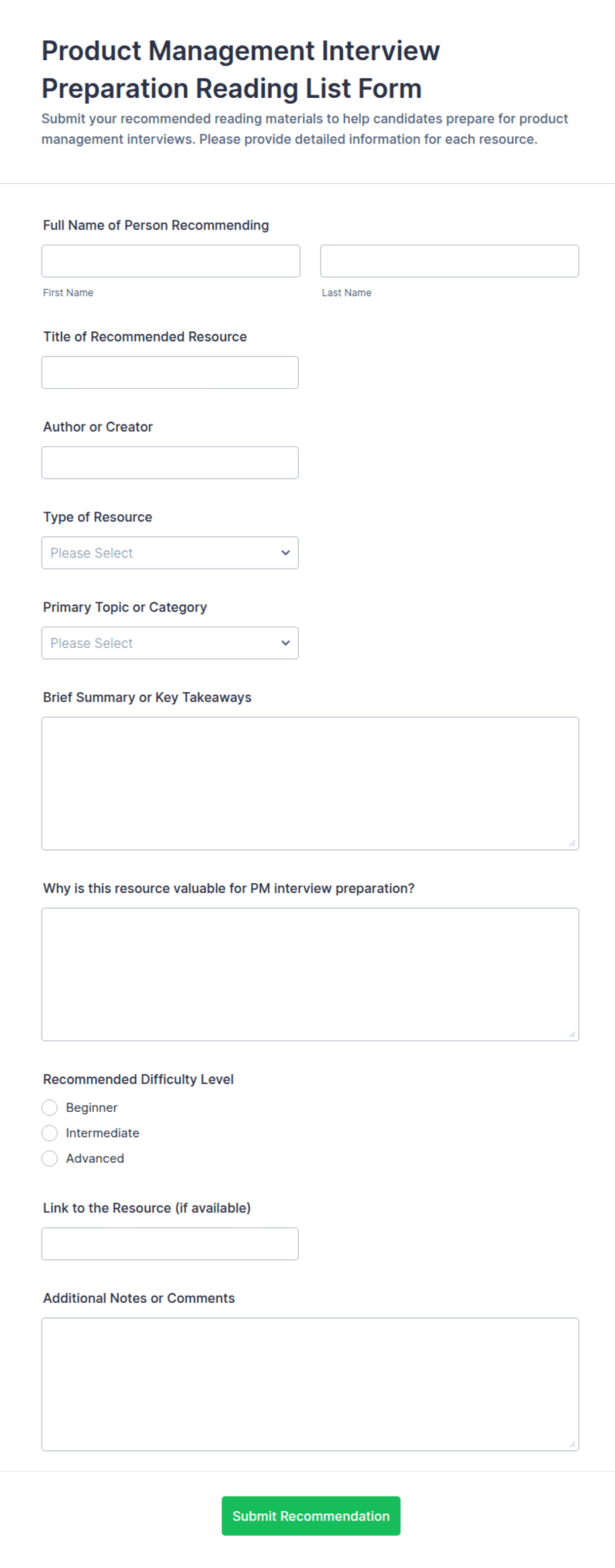The width and height of the screenshot is (615, 1568).
Task: Expand the Primary Topic or Category dropdown
Action: click(170, 643)
